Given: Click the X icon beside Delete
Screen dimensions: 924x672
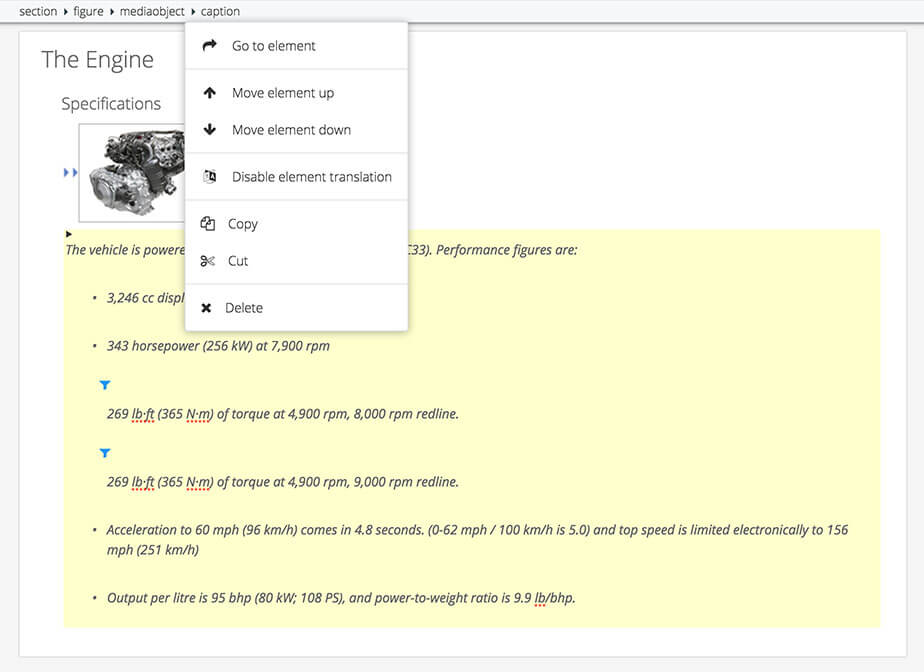Looking at the screenshot, I should point(208,307).
